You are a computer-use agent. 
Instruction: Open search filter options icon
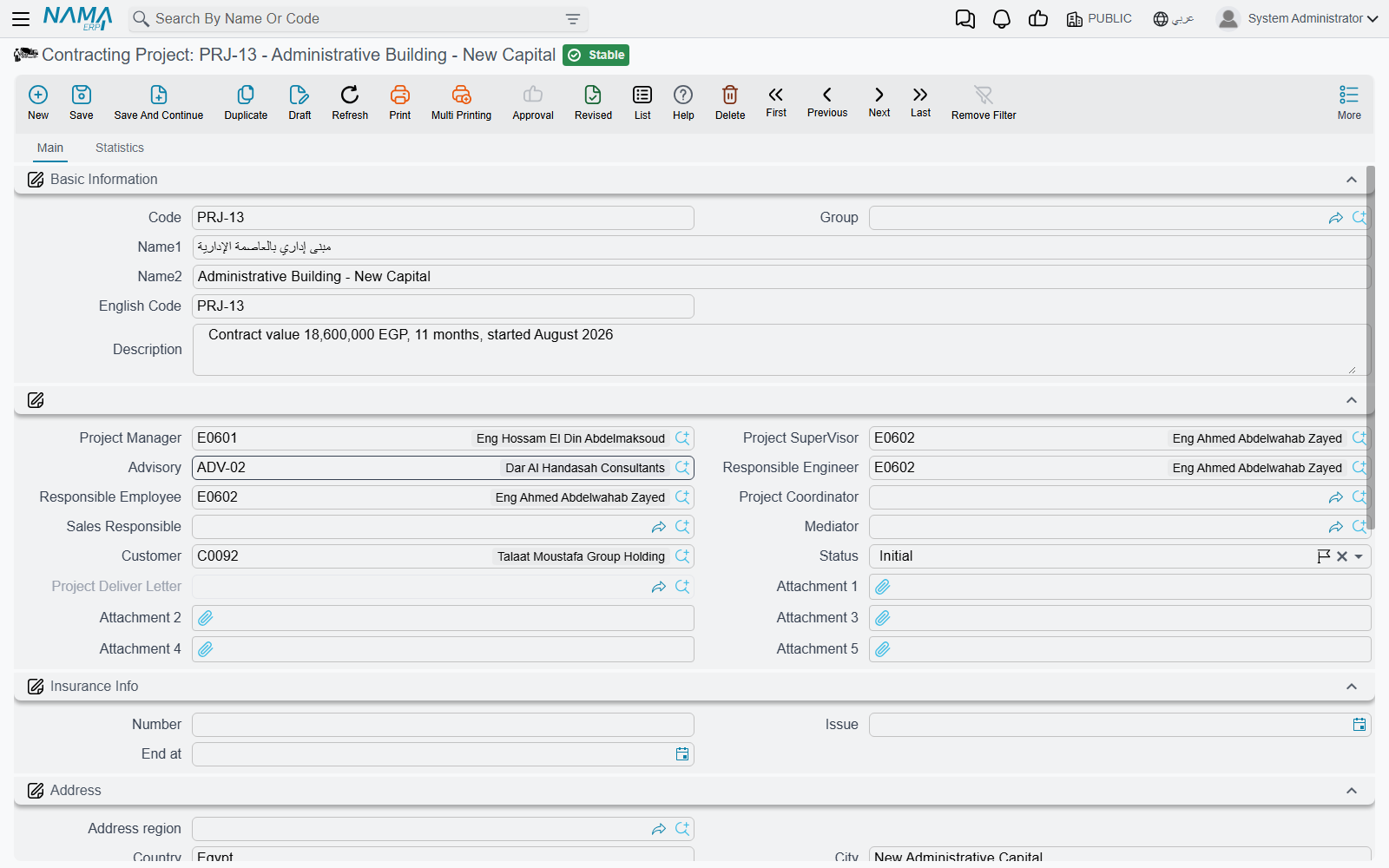[573, 19]
